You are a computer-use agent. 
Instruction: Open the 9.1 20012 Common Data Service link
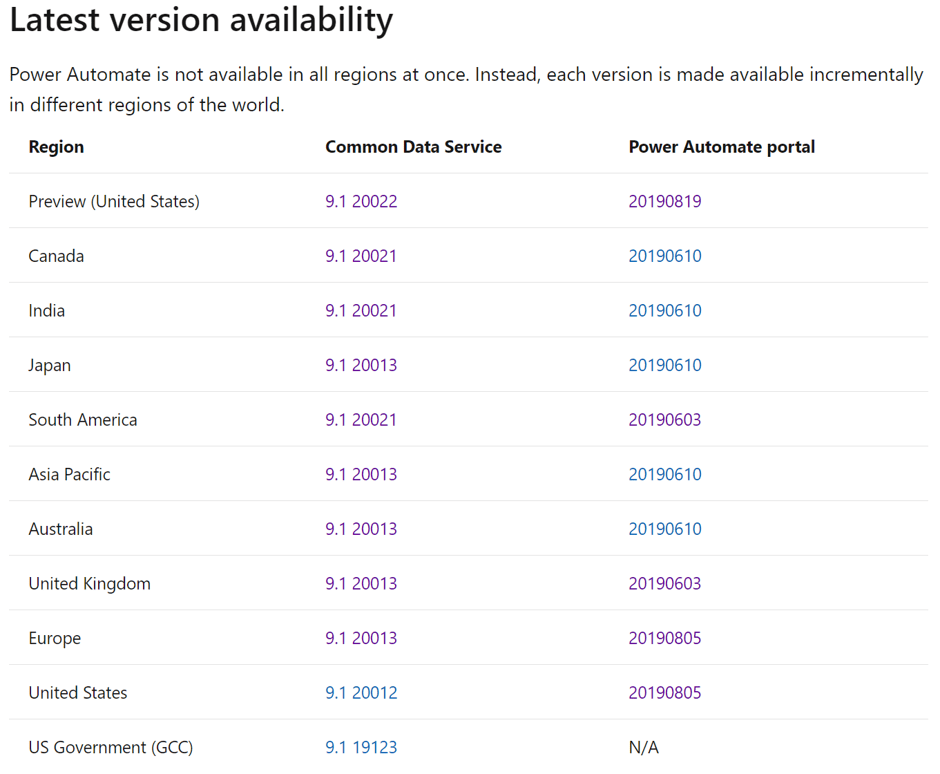tap(361, 692)
